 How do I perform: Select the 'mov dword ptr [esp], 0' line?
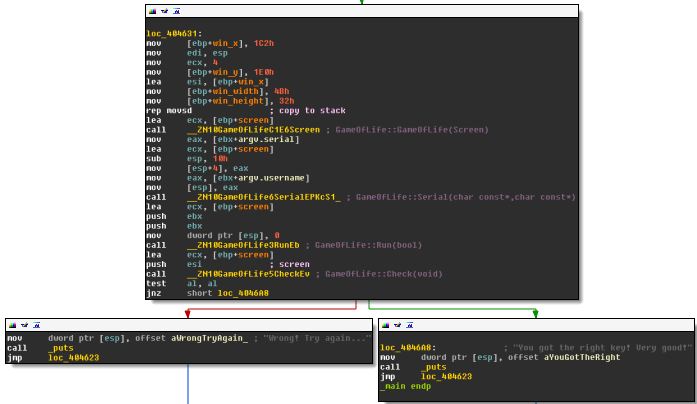pos(212,236)
